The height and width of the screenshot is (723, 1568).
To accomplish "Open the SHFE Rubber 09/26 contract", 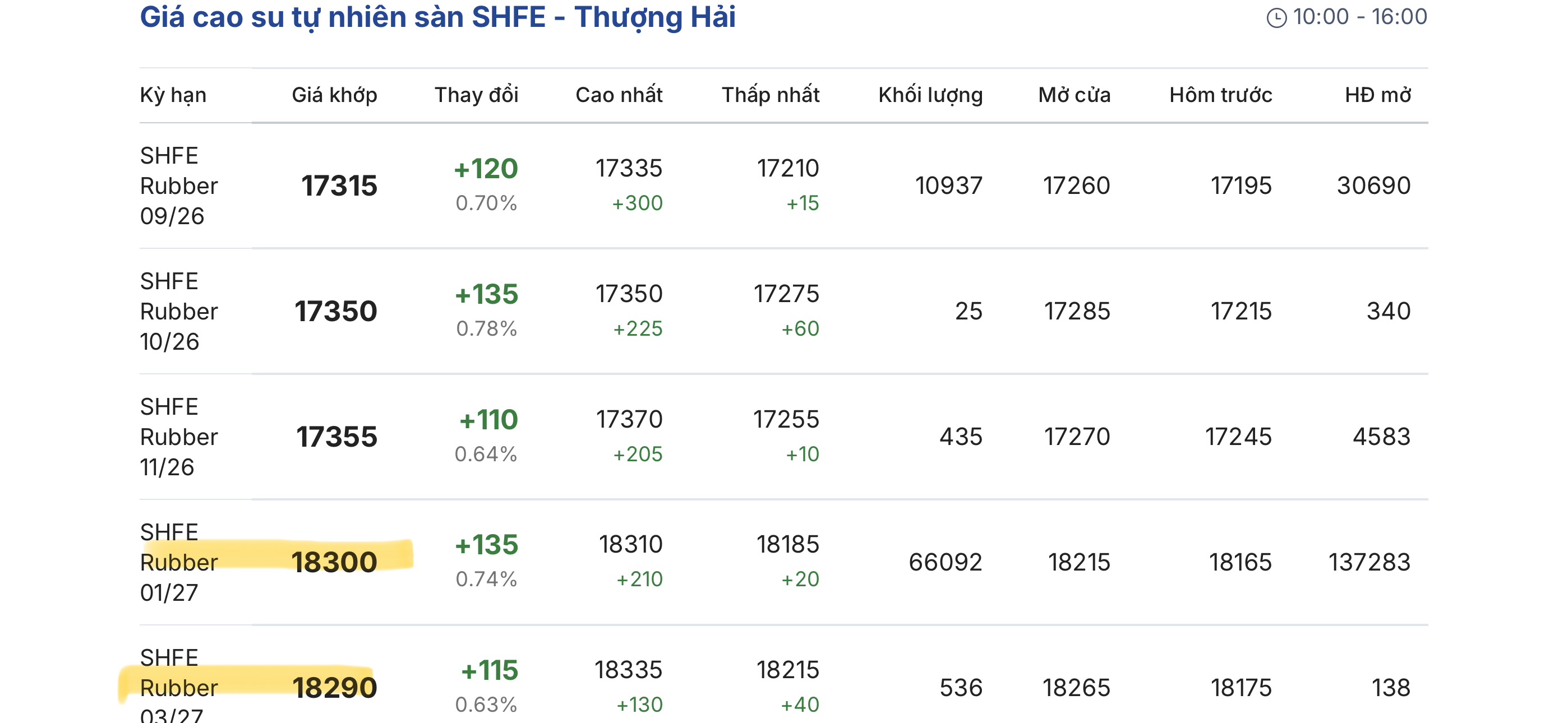I will tap(179, 186).
